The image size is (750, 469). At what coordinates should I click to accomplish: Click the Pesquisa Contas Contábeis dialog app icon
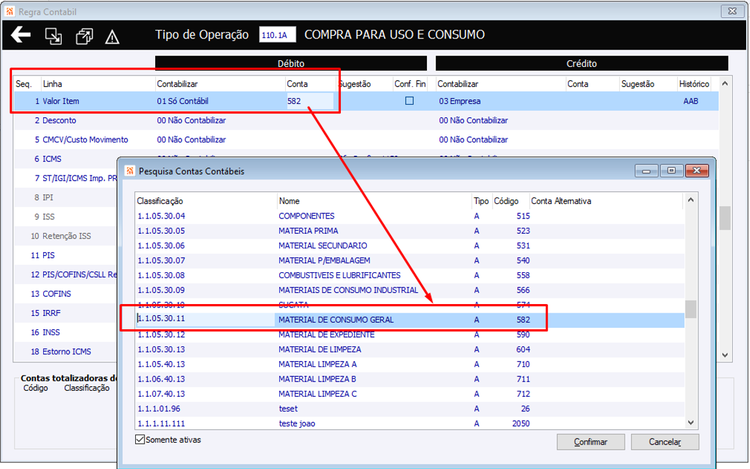pos(130,171)
